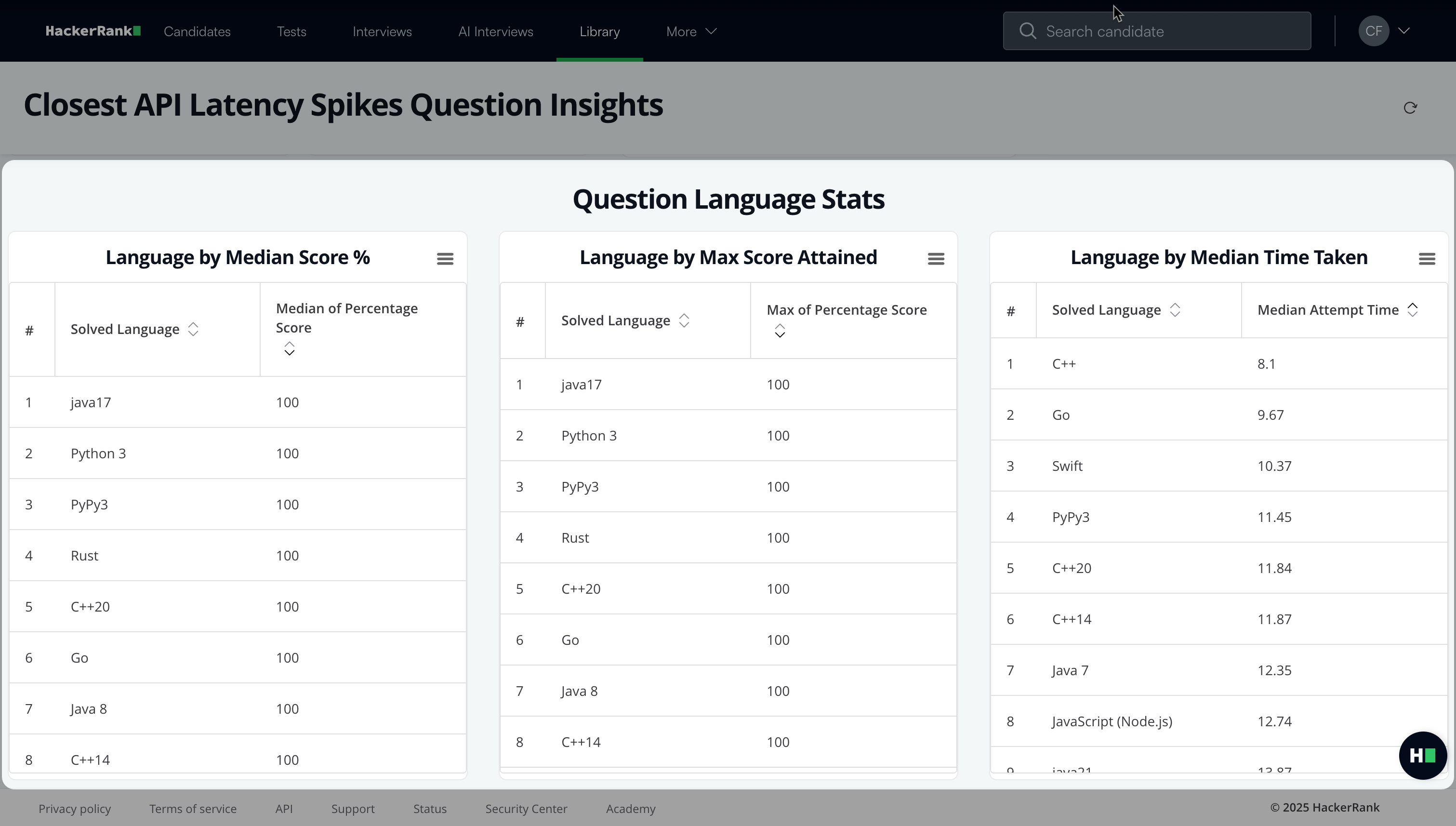Sort by Max of Percentage Score
1456x826 pixels.
(780, 331)
